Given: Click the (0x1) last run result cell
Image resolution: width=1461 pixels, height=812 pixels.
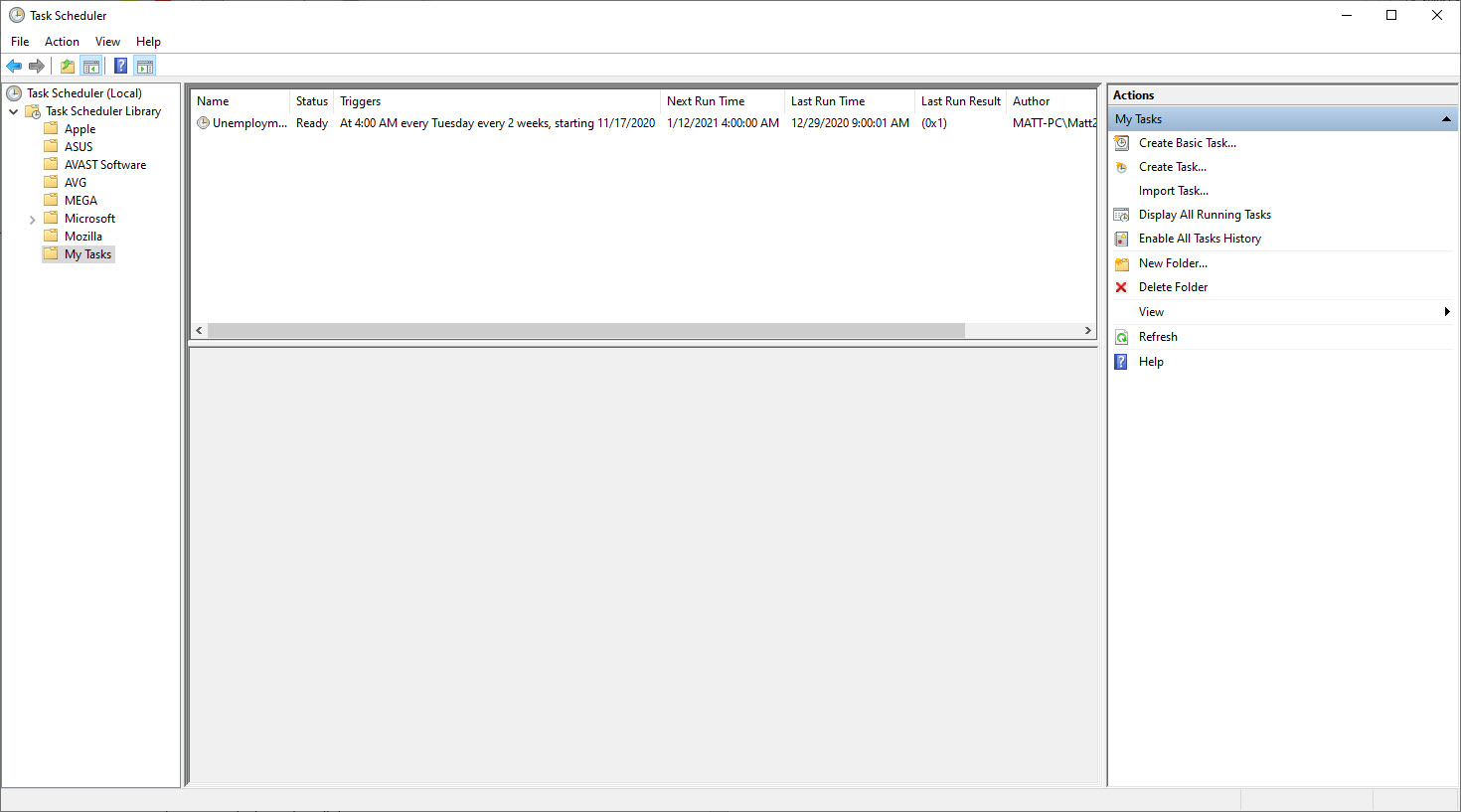Looking at the screenshot, I should click(x=934, y=123).
